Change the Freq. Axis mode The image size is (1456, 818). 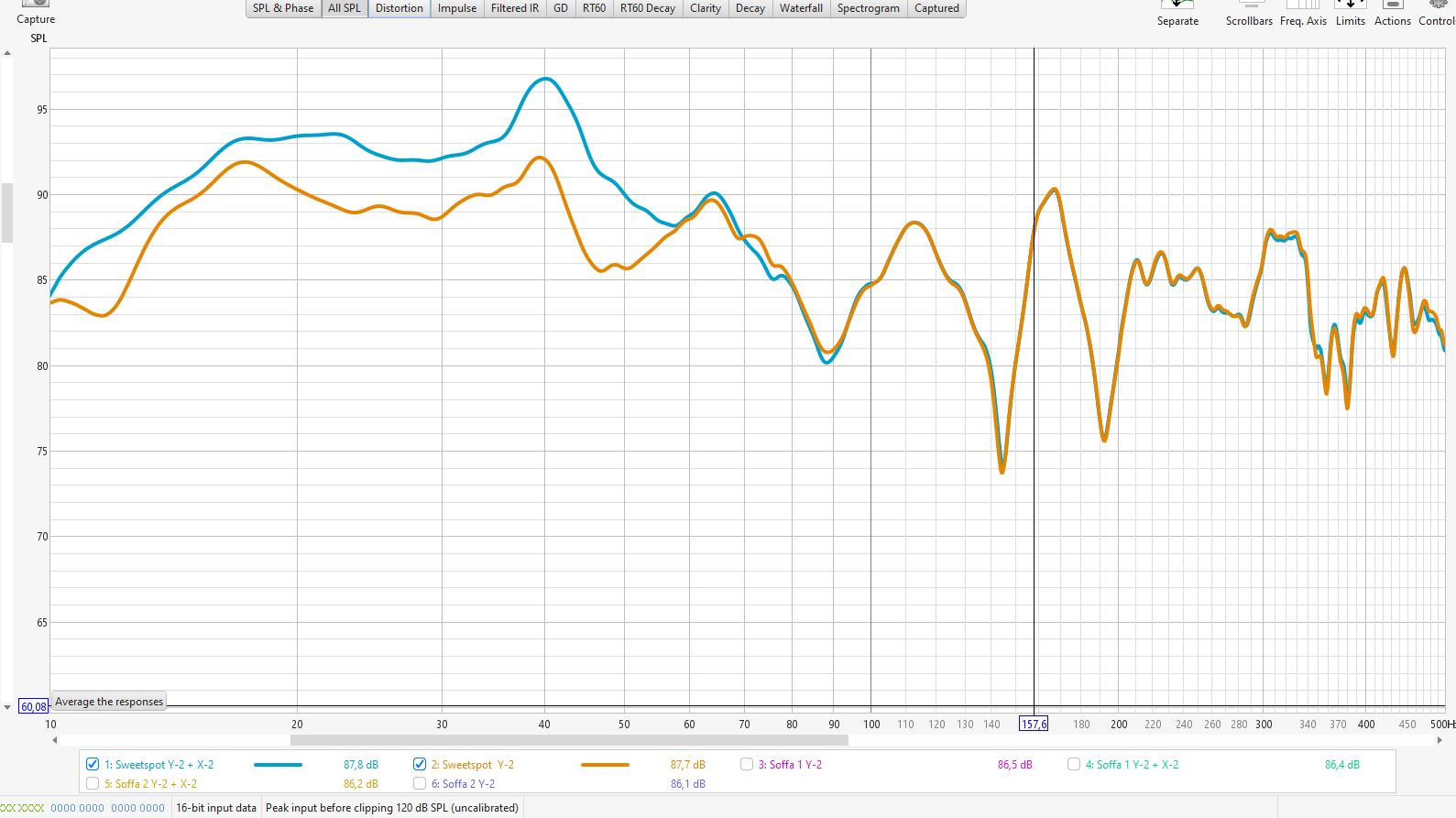click(1303, 13)
